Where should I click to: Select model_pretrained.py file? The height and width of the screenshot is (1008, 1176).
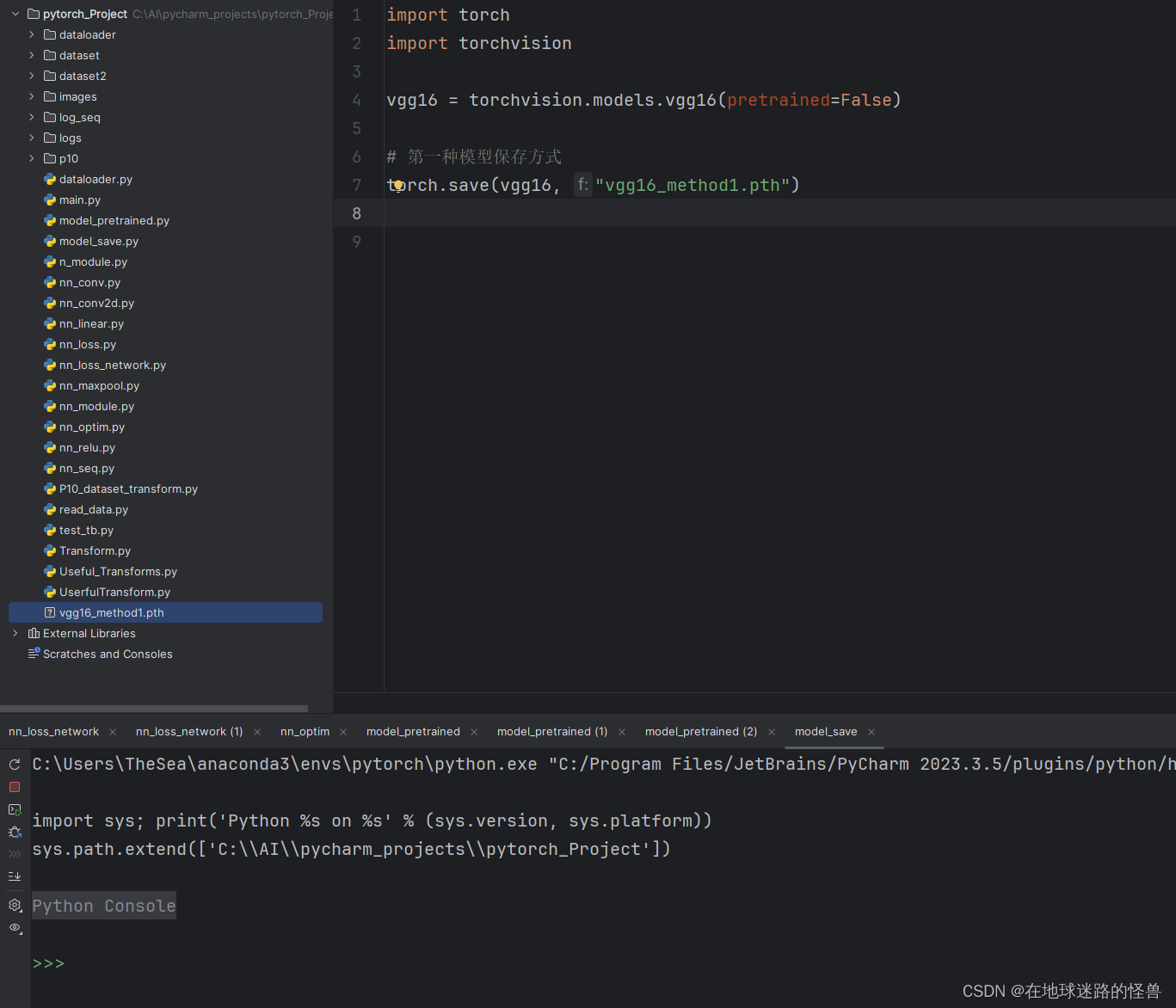pos(114,220)
